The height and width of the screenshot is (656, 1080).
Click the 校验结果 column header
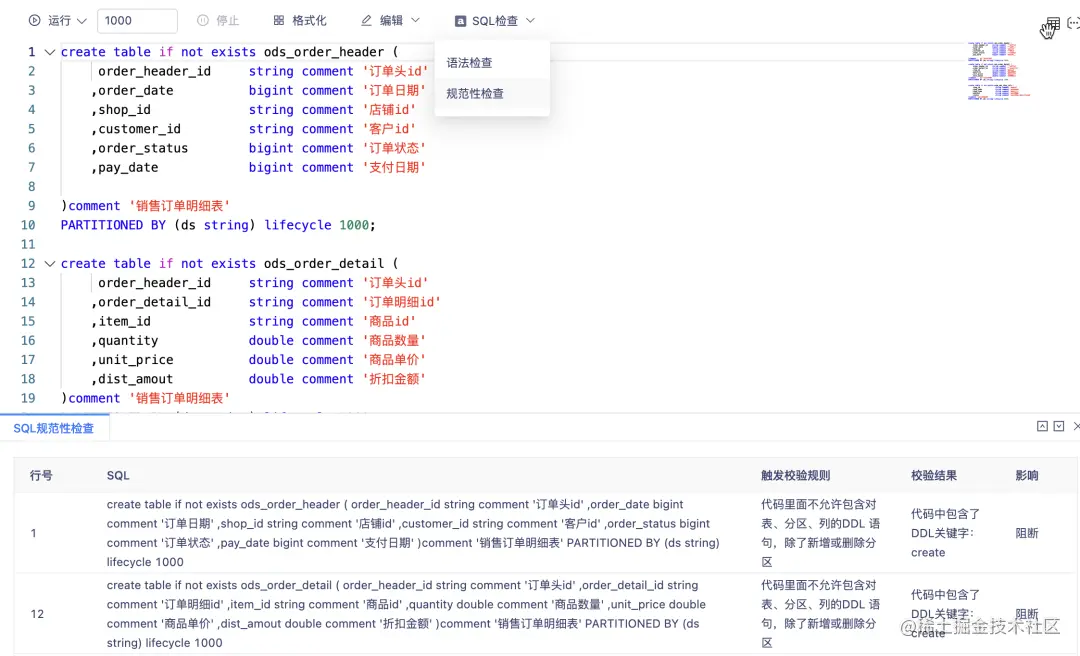[934, 475]
